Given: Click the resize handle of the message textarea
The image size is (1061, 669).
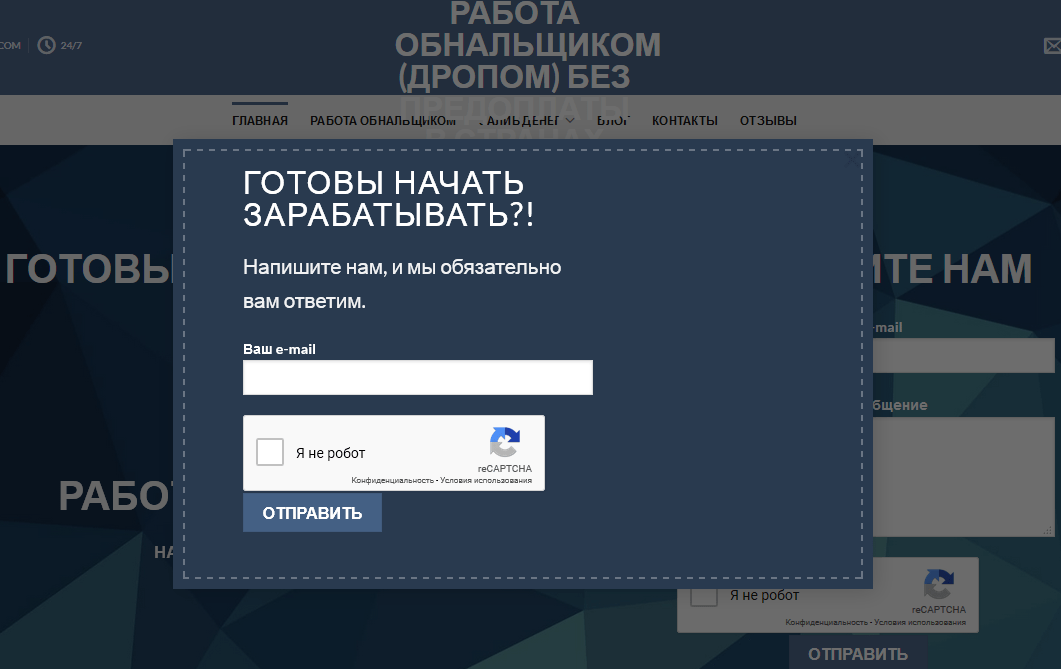Looking at the screenshot, I should [x=1048, y=530].
